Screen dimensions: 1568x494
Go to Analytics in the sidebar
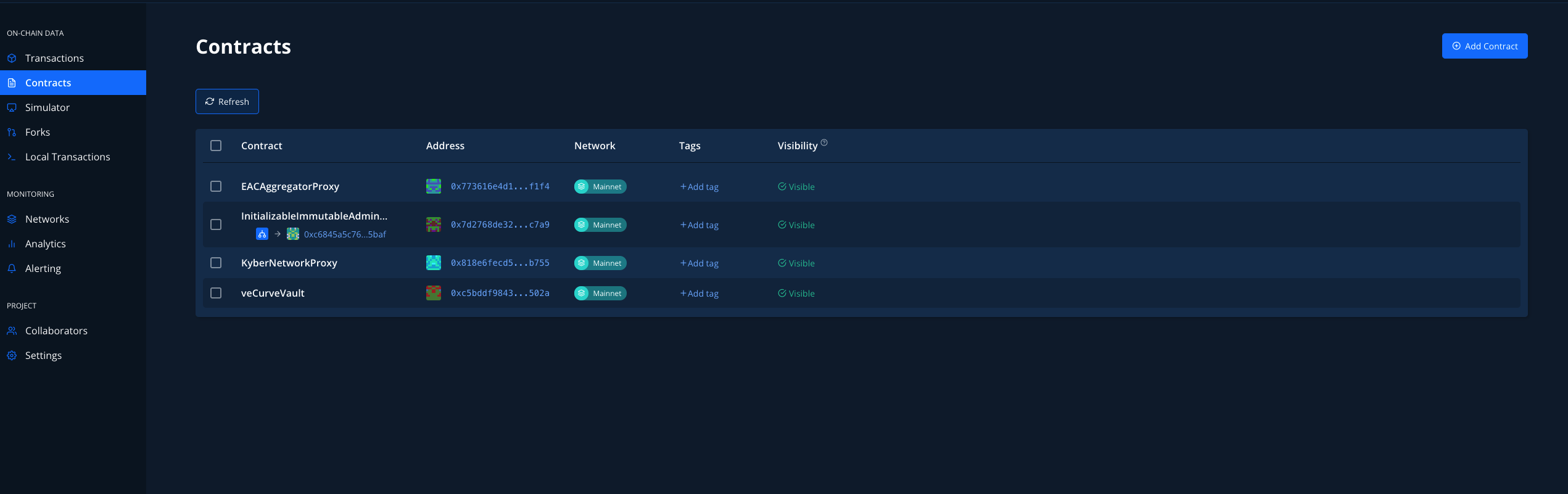point(45,244)
